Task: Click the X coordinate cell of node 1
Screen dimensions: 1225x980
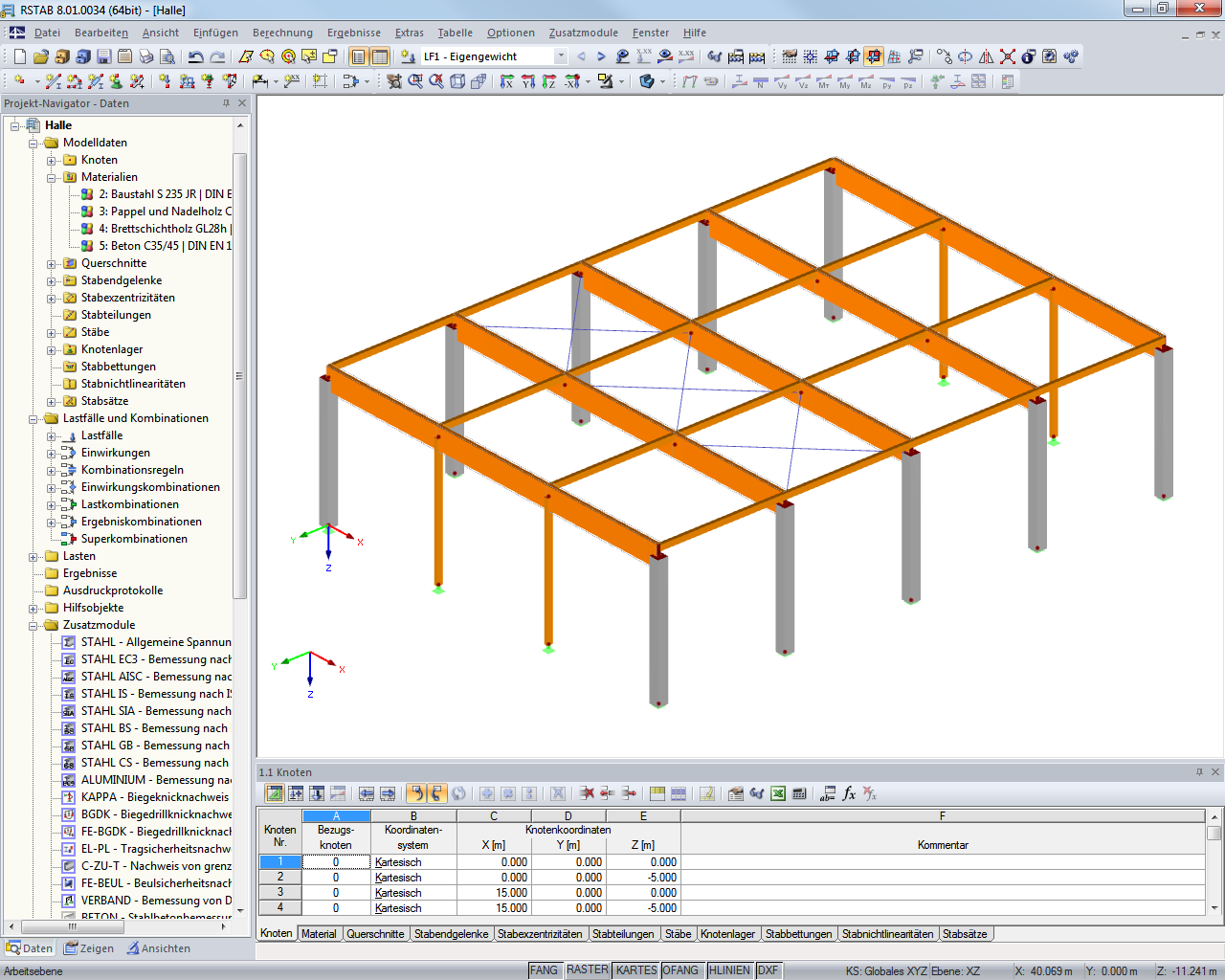Action: (x=493, y=861)
